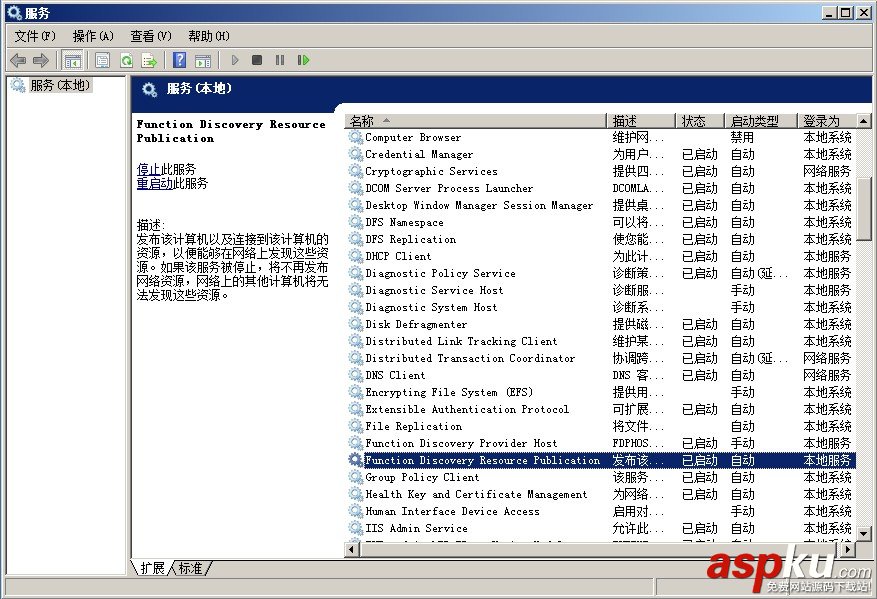Click the Export list toolbar icon

[149, 60]
